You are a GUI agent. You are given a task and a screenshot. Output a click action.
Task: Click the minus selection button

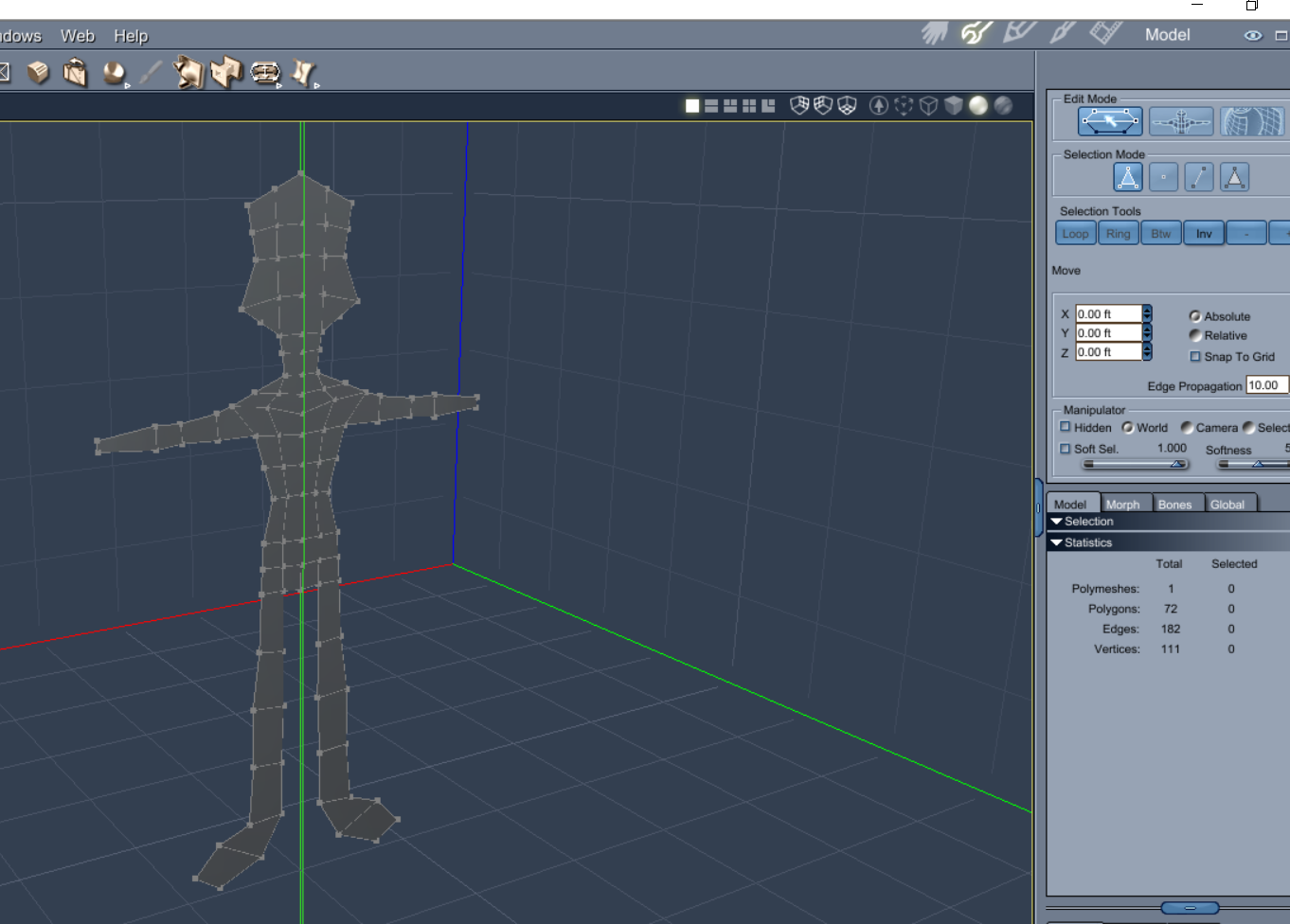click(x=1246, y=233)
